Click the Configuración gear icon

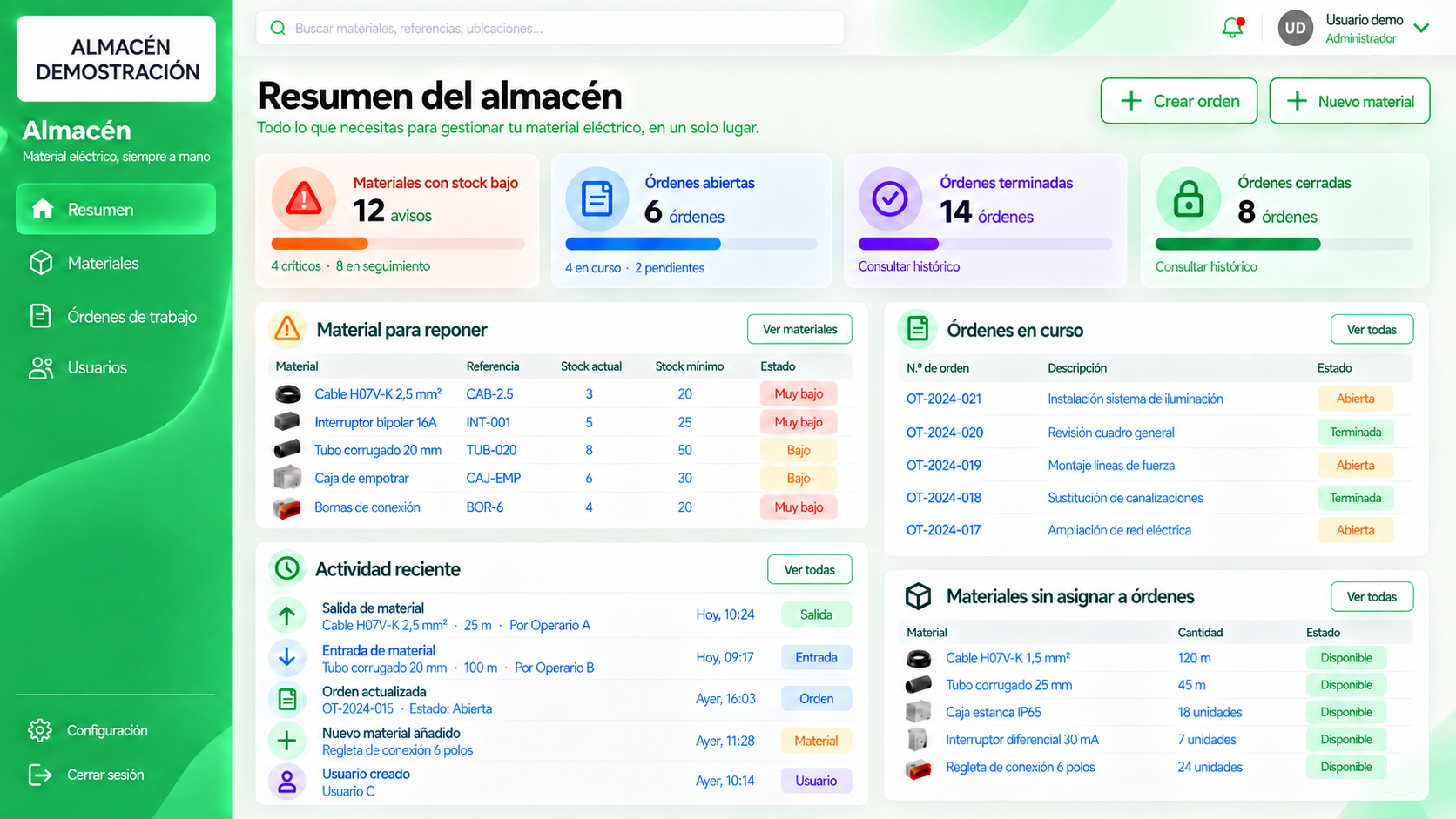pyautogui.click(x=40, y=730)
